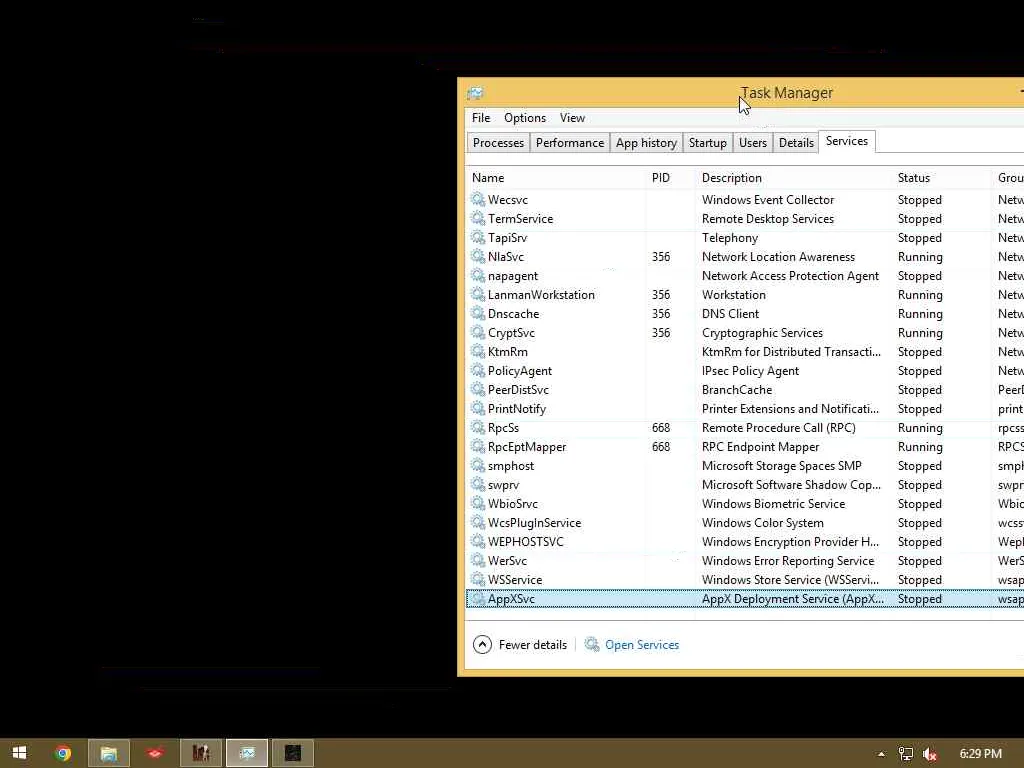Select 'Telephony' description cell
The width and height of the screenshot is (1024, 768).
(729, 237)
